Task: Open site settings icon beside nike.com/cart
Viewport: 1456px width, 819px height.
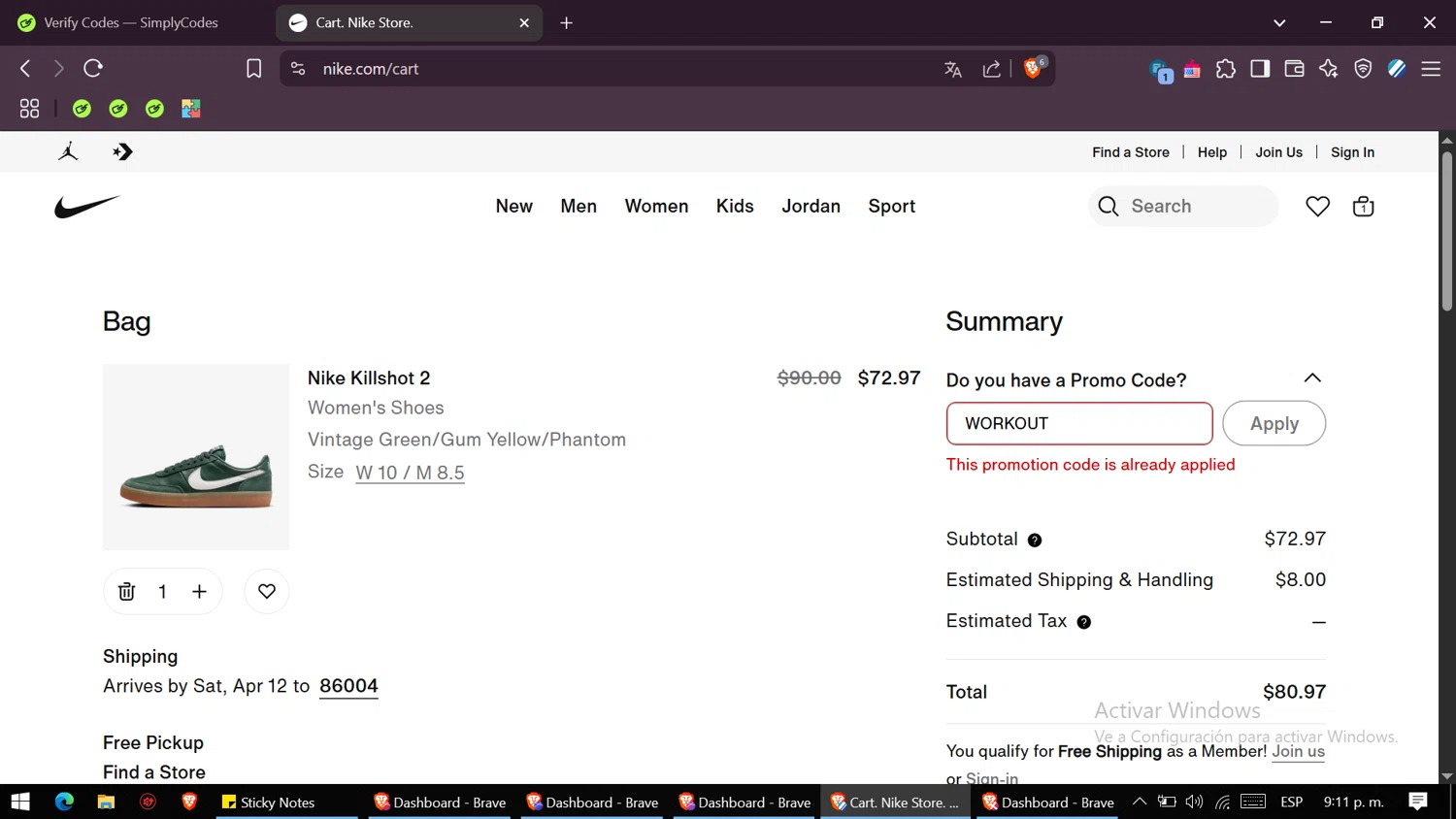Action: coord(298,69)
